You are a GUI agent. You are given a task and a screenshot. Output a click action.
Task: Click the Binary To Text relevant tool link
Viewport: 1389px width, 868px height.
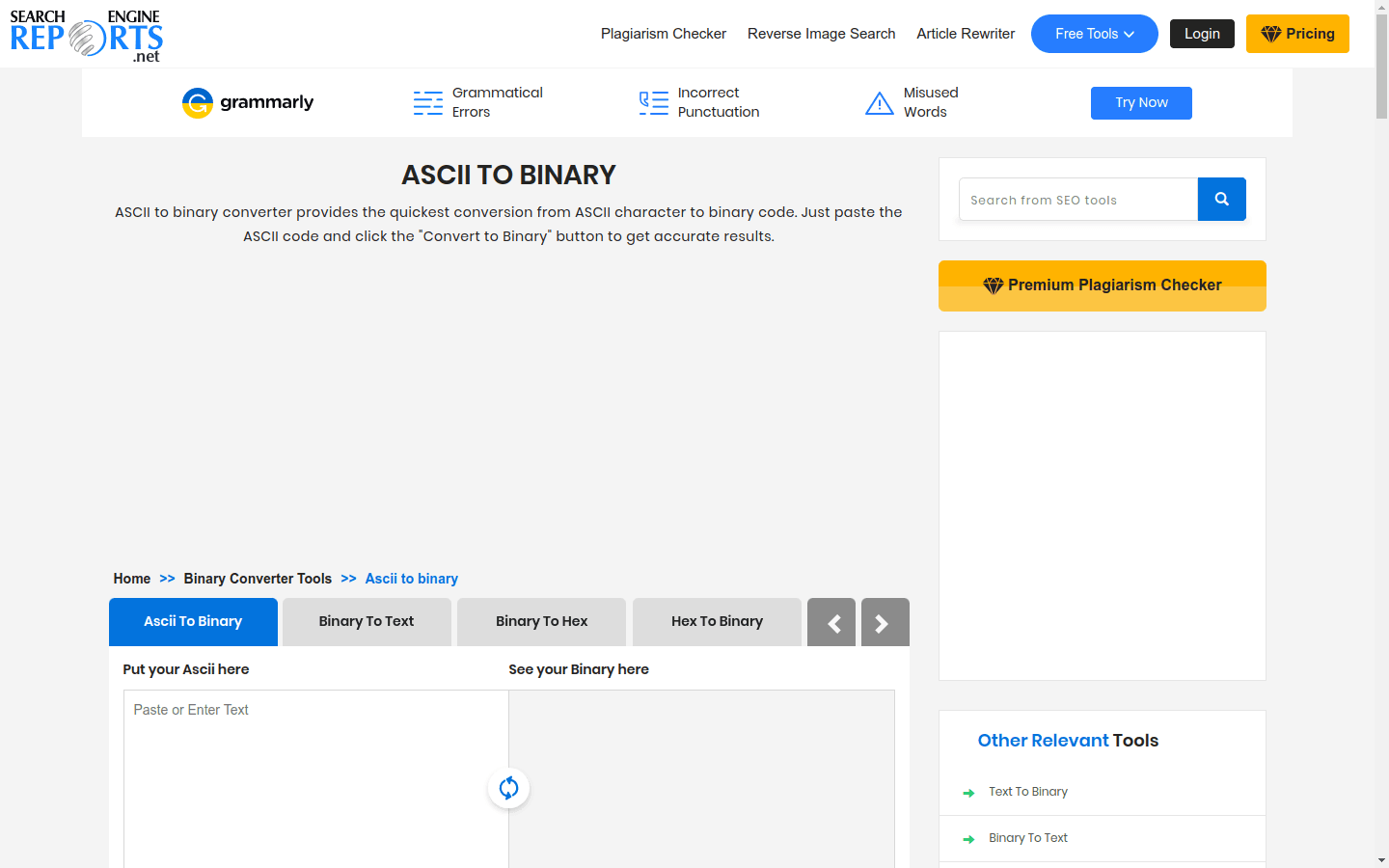tap(1028, 837)
